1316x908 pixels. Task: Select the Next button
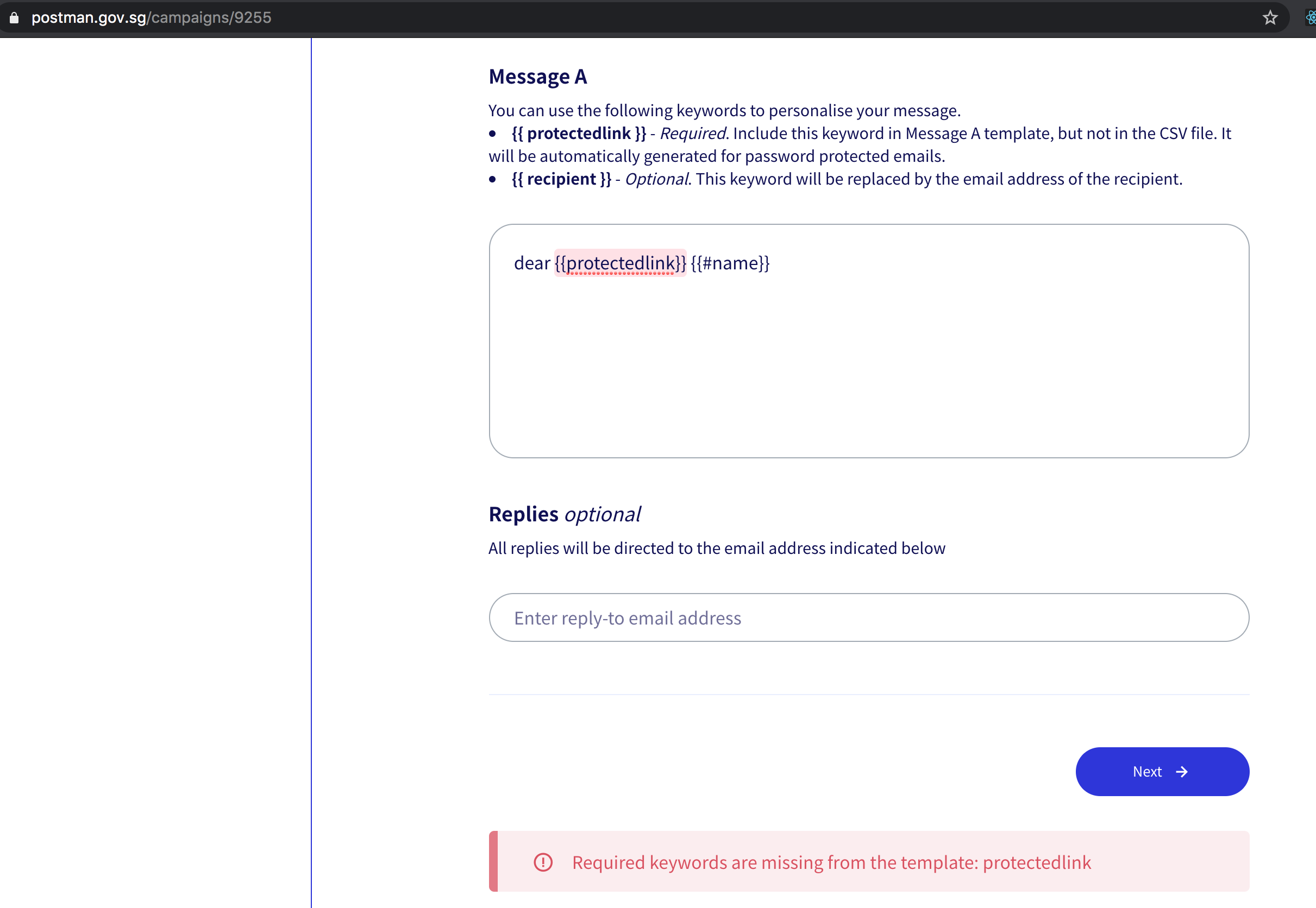[1162, 772]
